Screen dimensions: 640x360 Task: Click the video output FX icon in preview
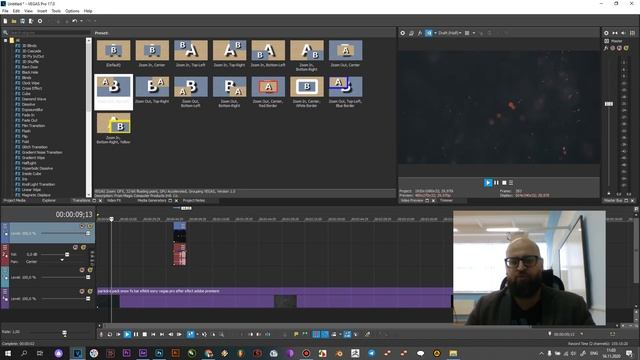pyautogui.click(x=420, y=33)
